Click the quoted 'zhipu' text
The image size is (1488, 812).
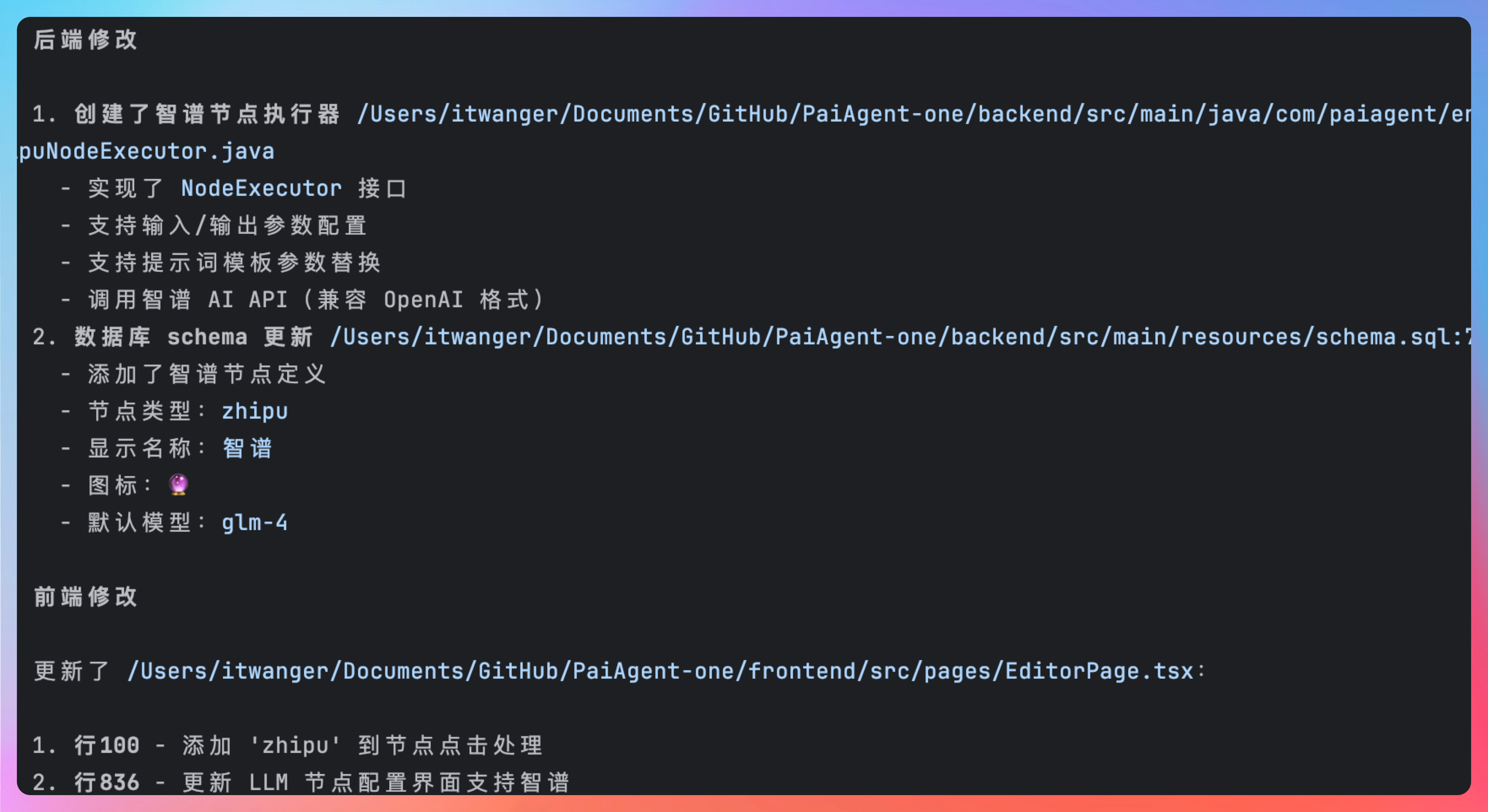click(295, 746)
